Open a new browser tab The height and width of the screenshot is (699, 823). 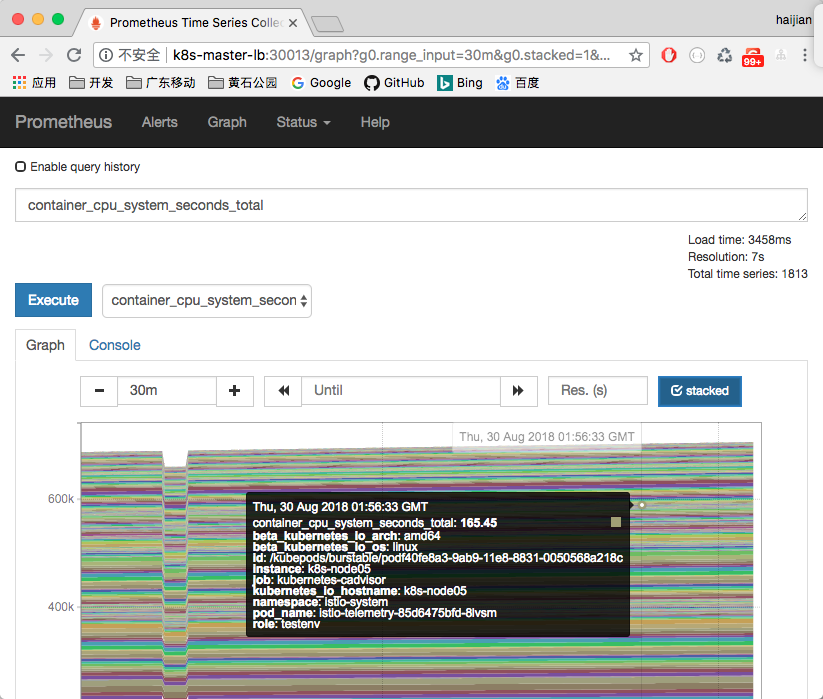tap(327, 24)
